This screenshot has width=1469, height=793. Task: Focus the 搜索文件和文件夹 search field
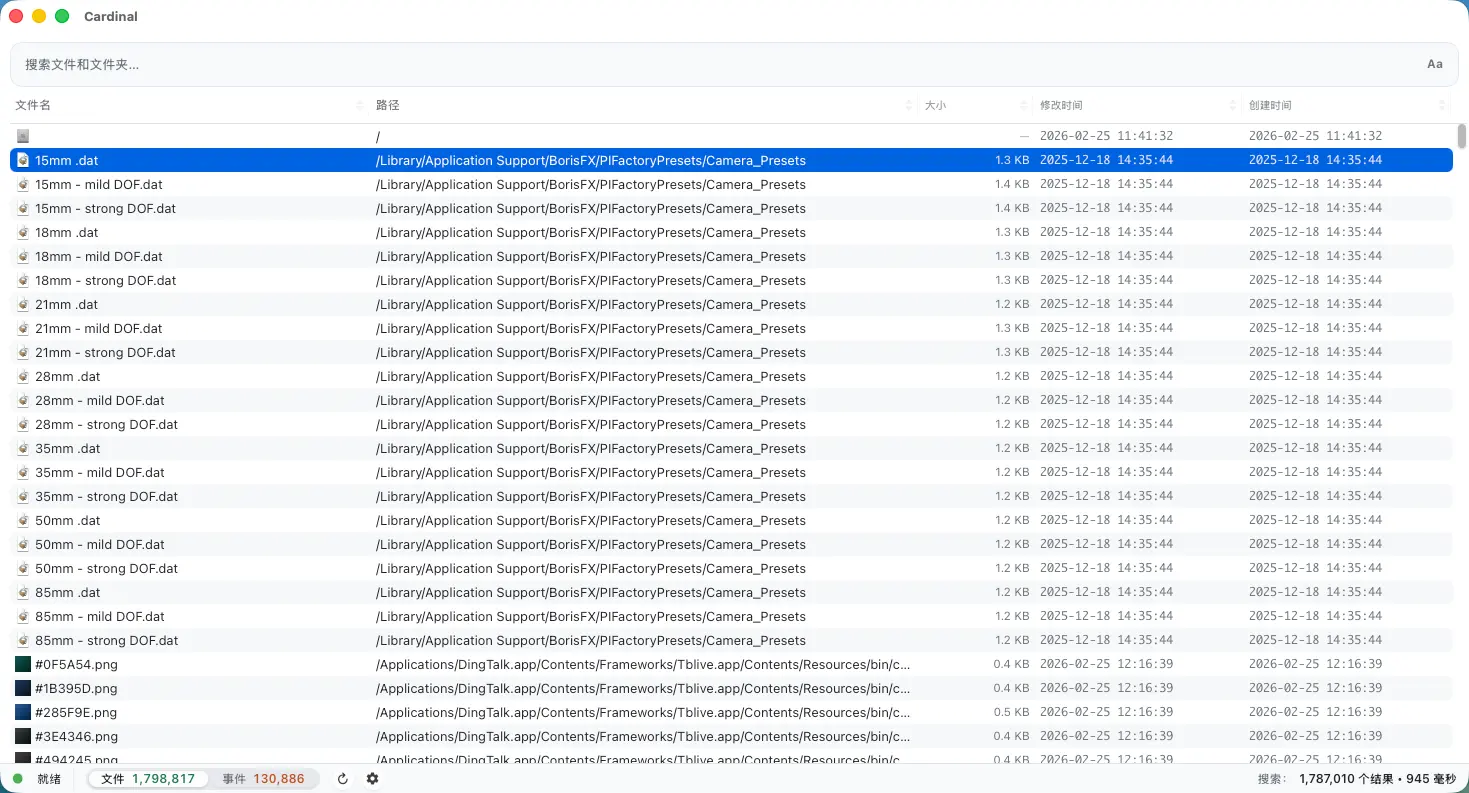pos(700,64)
